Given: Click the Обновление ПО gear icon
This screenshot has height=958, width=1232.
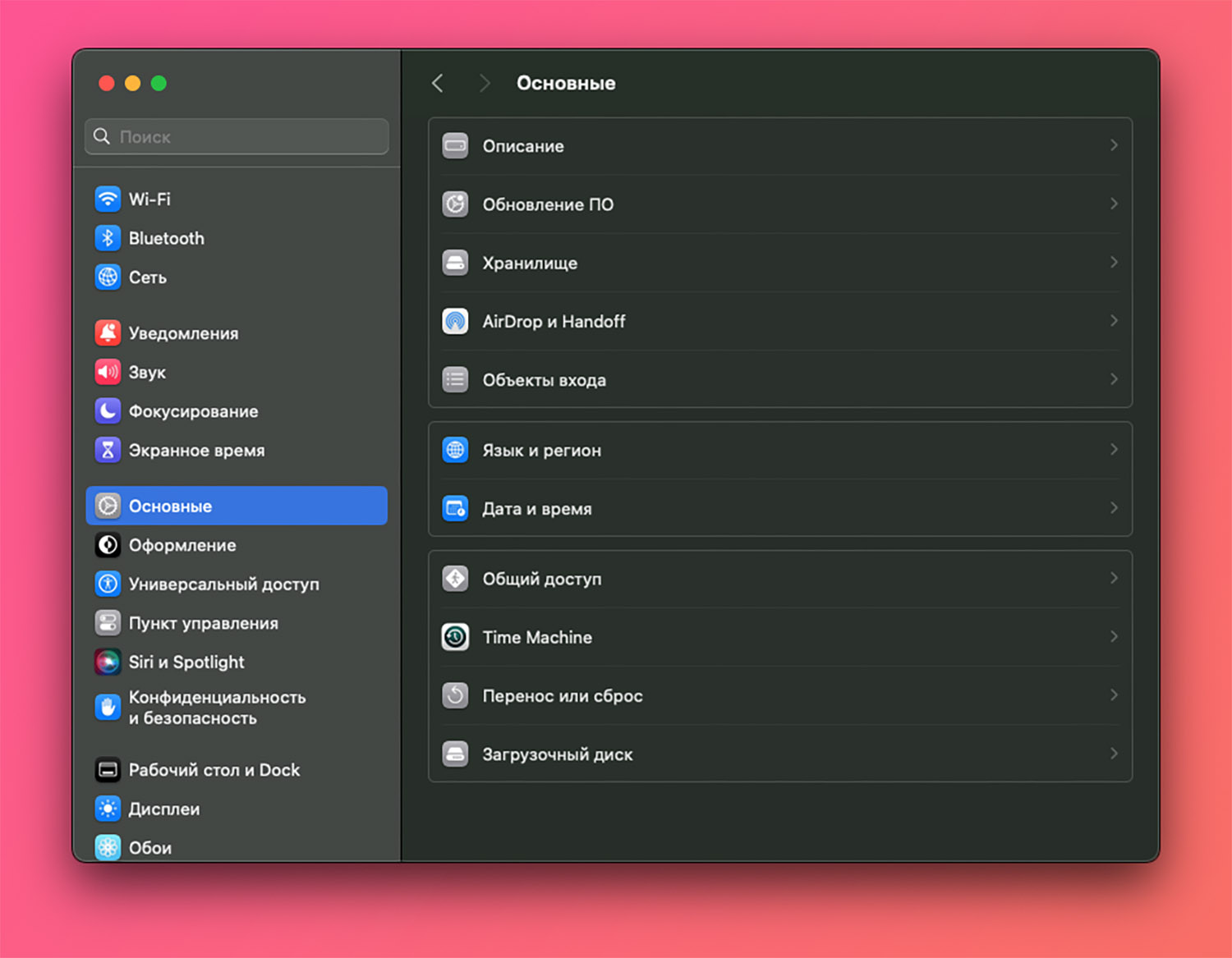Looking at the screenshot, I should (455, 204).
